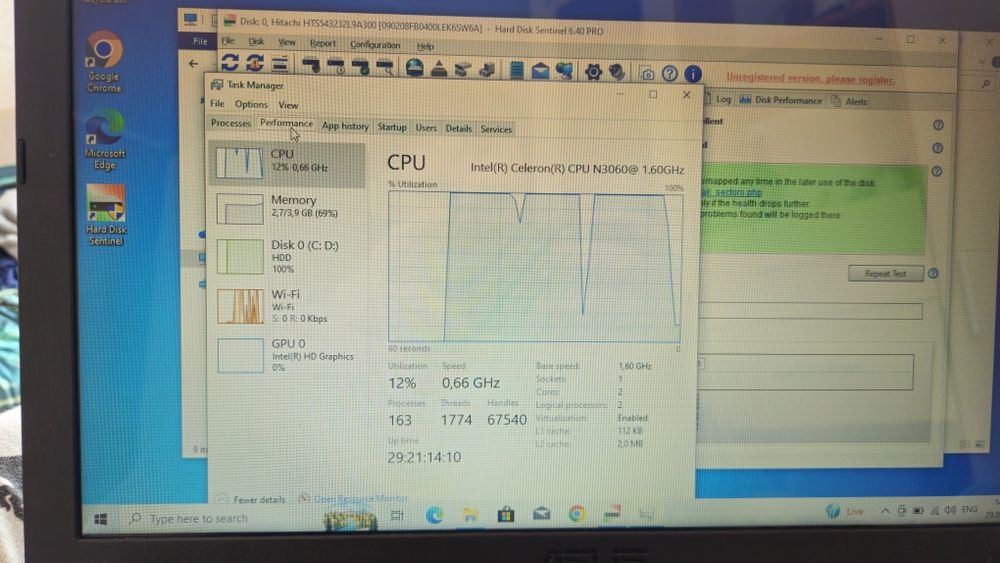Viewport: 1000px width, 563px height.
Task: Click the CPU utilization graph
Action: pyautogui.click(x=534, y=267)
